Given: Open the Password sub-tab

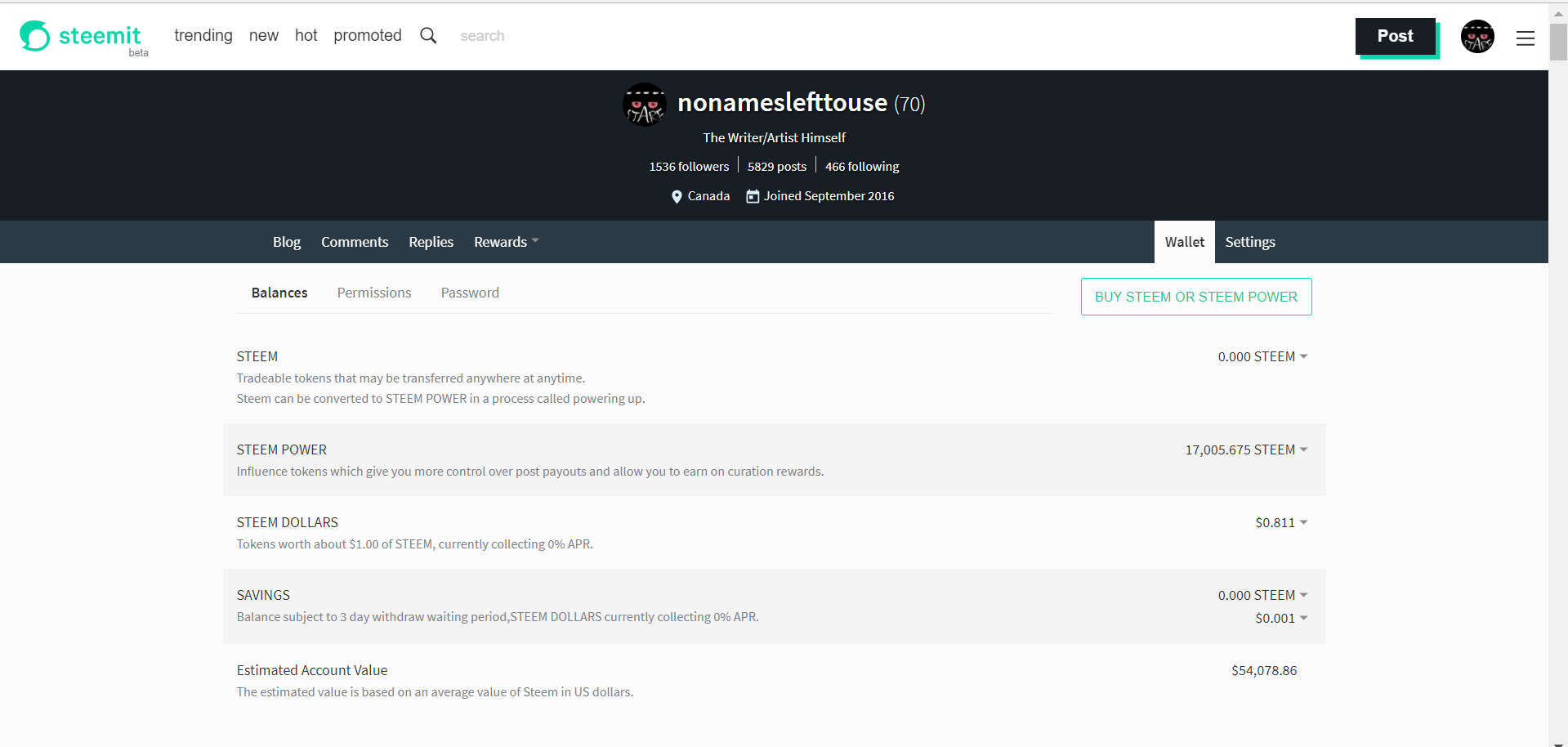Looking at the screenshot, I should (x=470, y=293).
